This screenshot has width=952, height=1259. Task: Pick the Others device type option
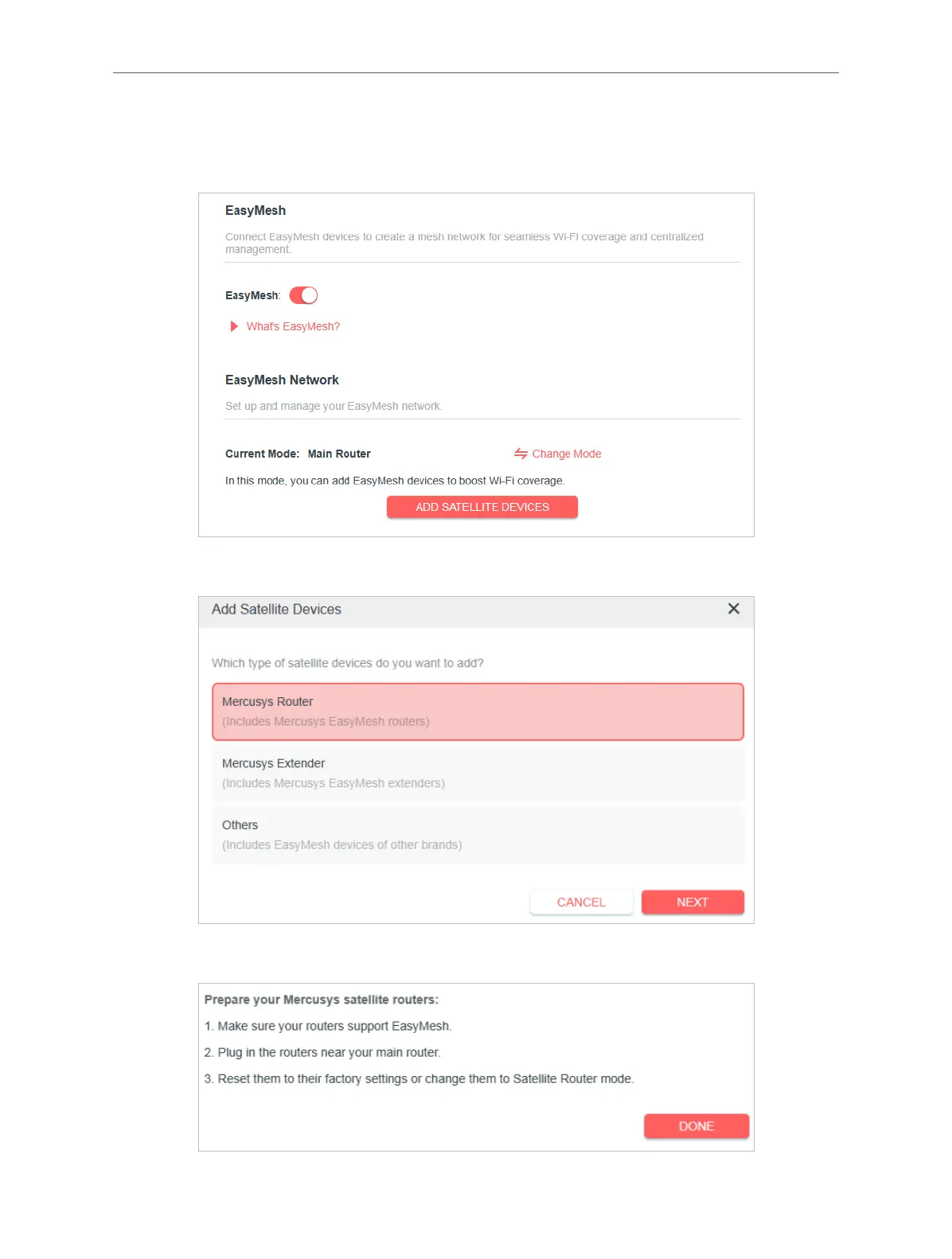click(x=478, y=835)
